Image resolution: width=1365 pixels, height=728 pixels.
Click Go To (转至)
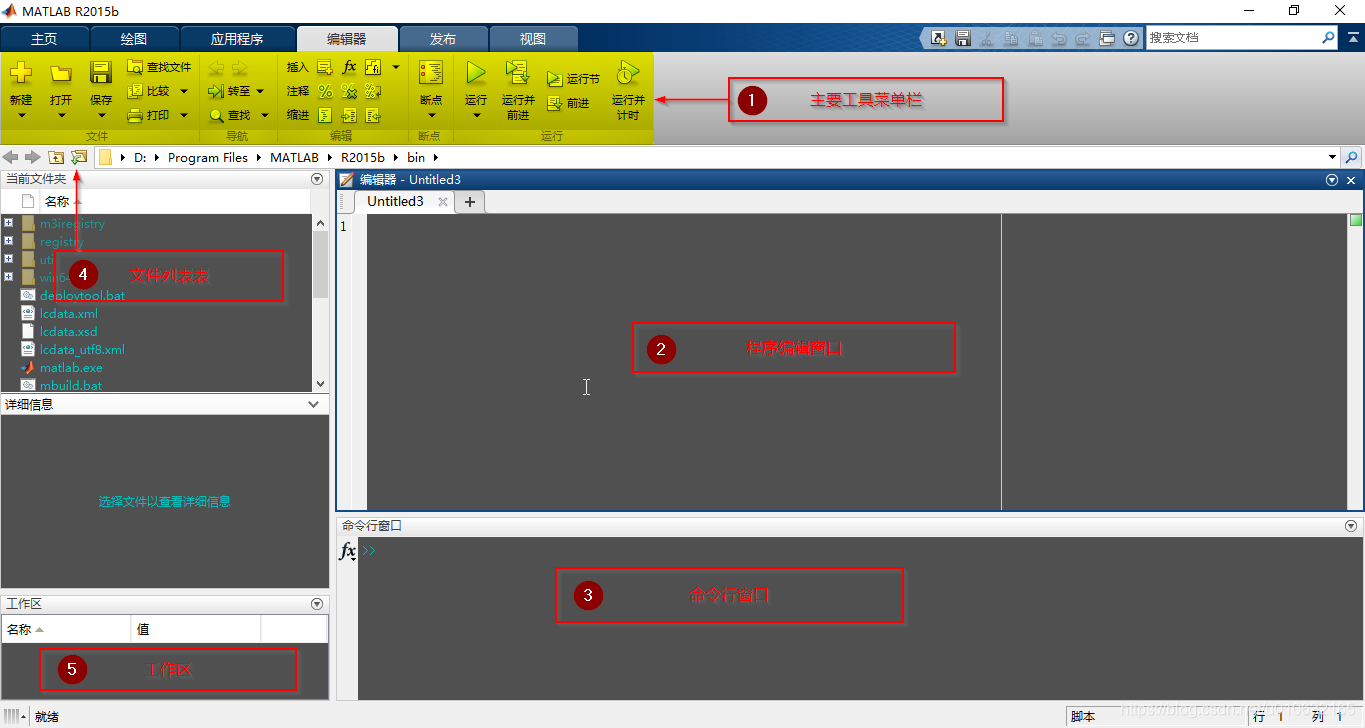[x=230, y=91]
